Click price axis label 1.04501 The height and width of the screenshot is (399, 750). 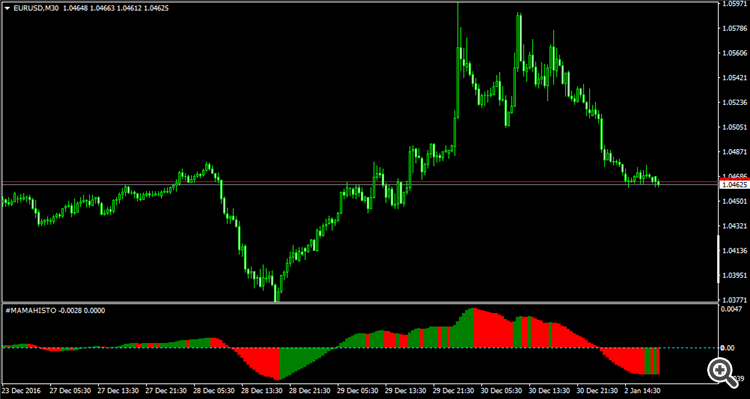tap(735, 201)
